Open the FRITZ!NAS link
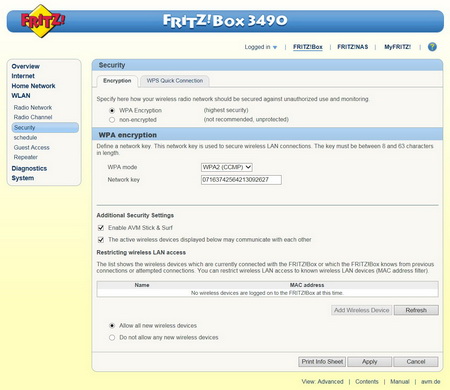The width and height of the screenshot is (450, 390). tap(353, 47)
